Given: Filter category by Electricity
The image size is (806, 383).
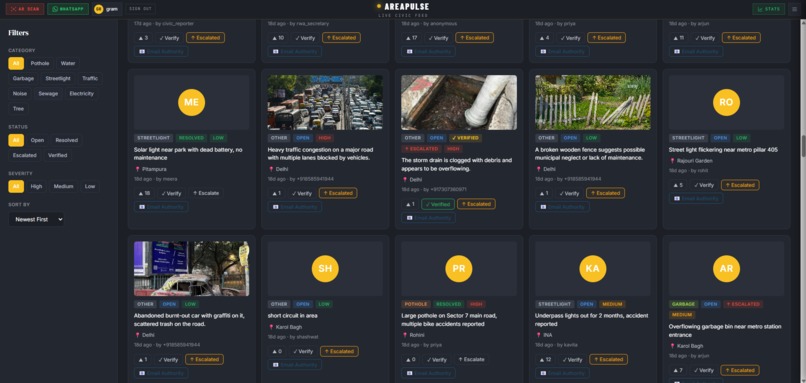Looking at the screenshot, I should coord(82,94).
